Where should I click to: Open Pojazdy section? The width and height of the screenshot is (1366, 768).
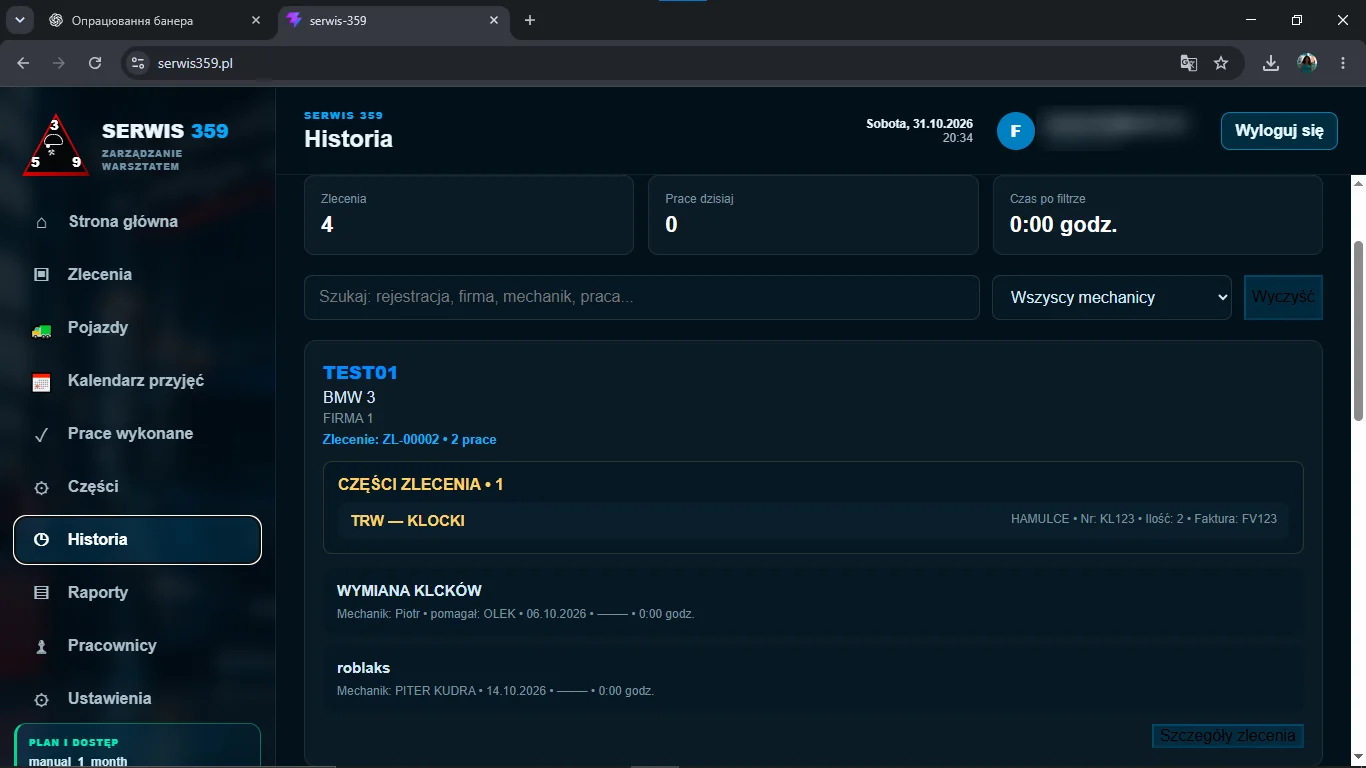[x=137, y=328]
